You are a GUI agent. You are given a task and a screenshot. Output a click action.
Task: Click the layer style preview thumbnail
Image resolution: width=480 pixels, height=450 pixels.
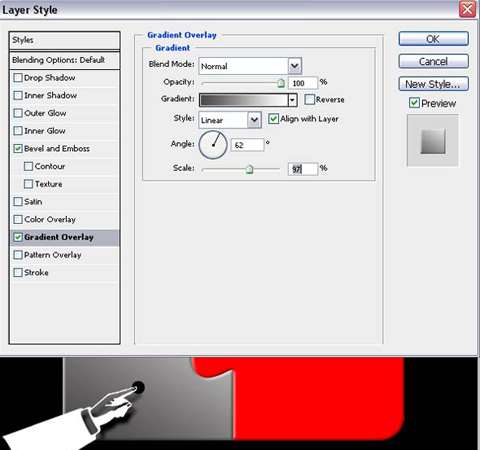[433, 141]
